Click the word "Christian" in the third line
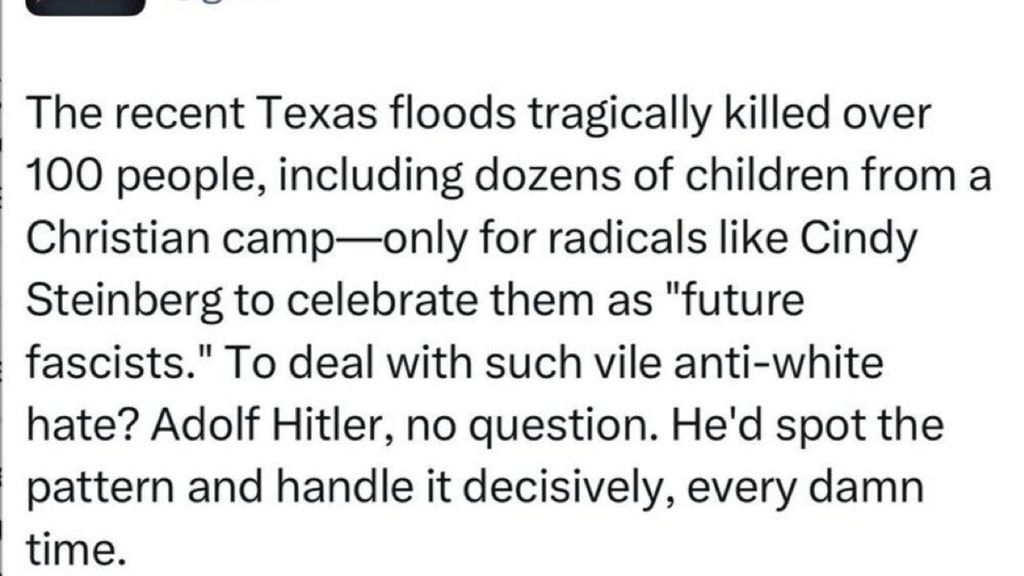 pos(118,238)
